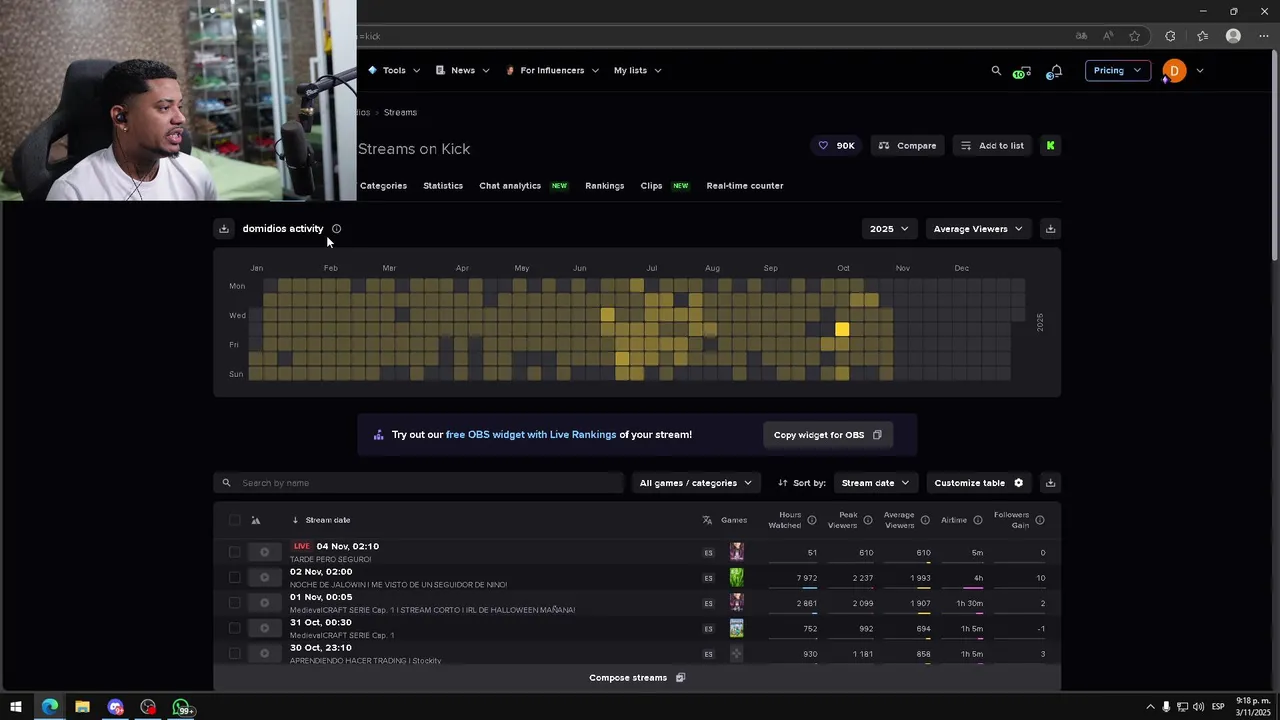Click the Add to list button
This screenshot has height=720, width=1280.
pos(992,146)
